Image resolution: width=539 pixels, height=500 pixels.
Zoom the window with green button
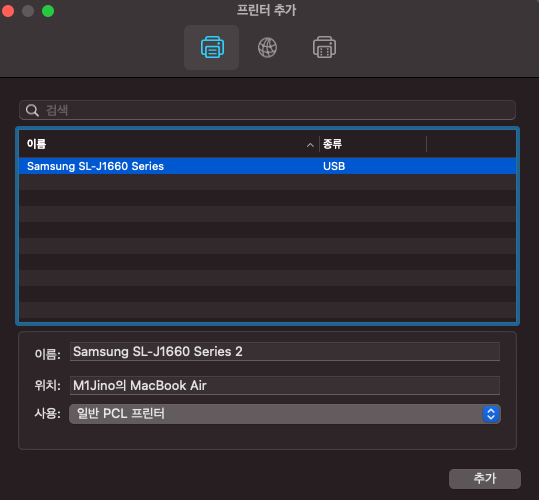48,11
